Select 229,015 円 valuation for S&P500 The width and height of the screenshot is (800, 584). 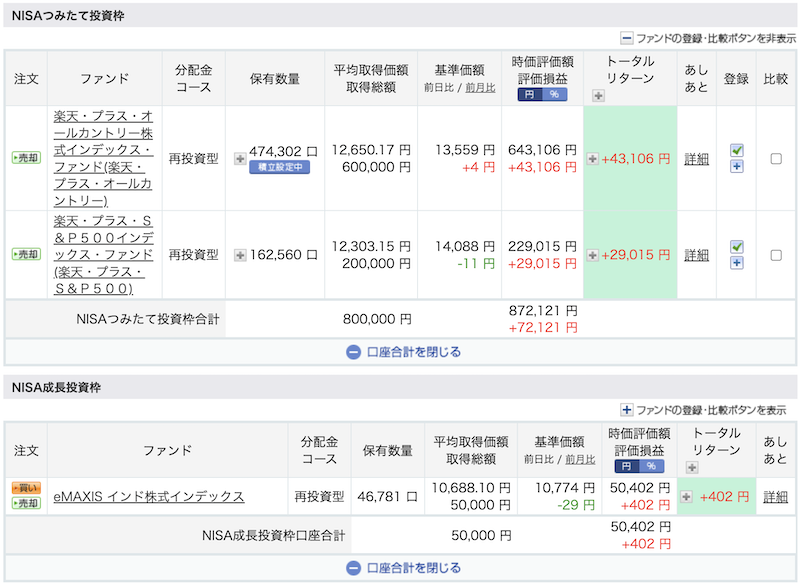(x=542, y=246)
